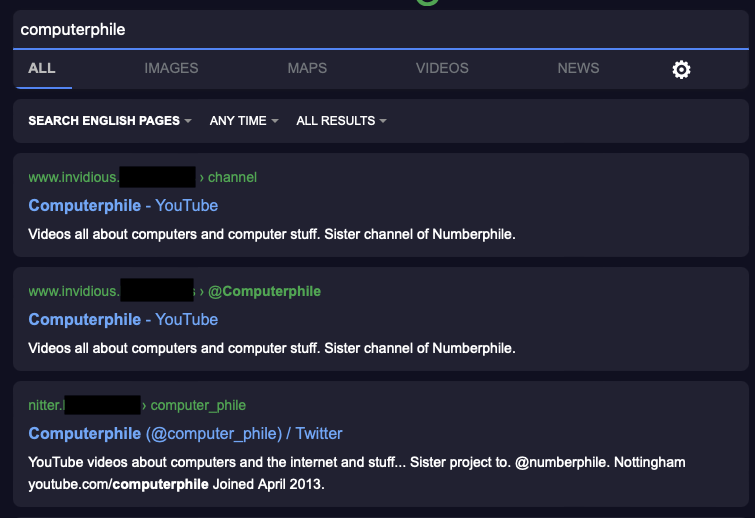
Task: Switch to the VIDEOS tab
Action: tap(442, 68)
